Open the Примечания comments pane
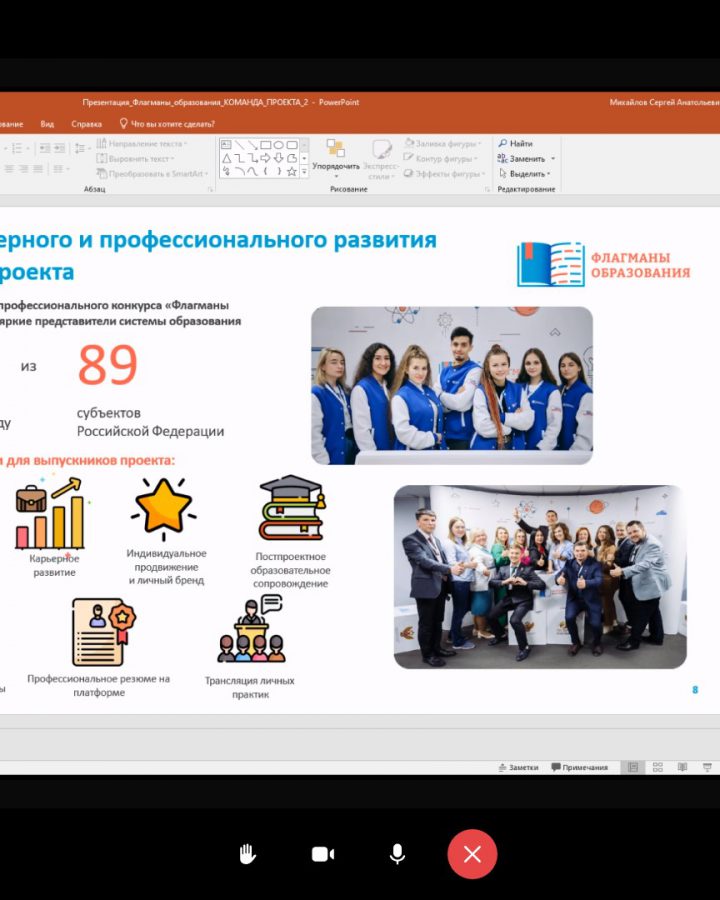The width and height of the screenshot is (720, 900). 579,767
